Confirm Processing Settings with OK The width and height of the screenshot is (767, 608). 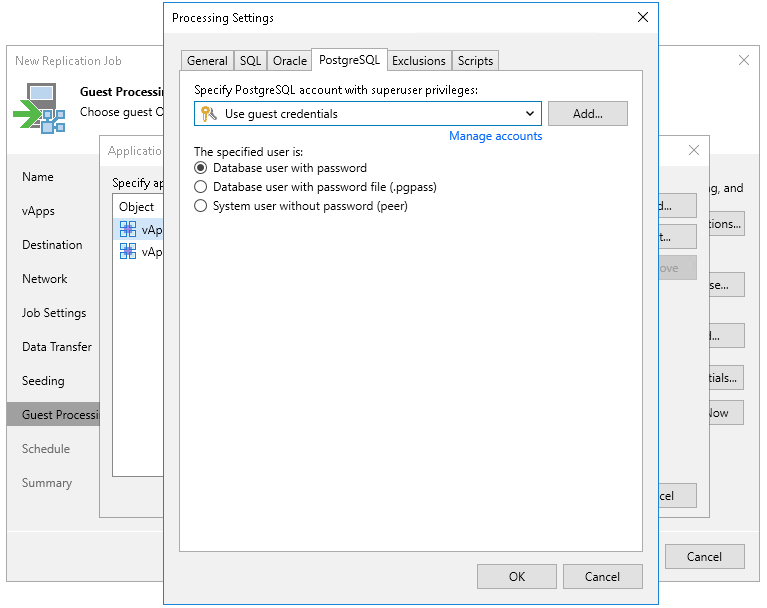click(517, 576)
